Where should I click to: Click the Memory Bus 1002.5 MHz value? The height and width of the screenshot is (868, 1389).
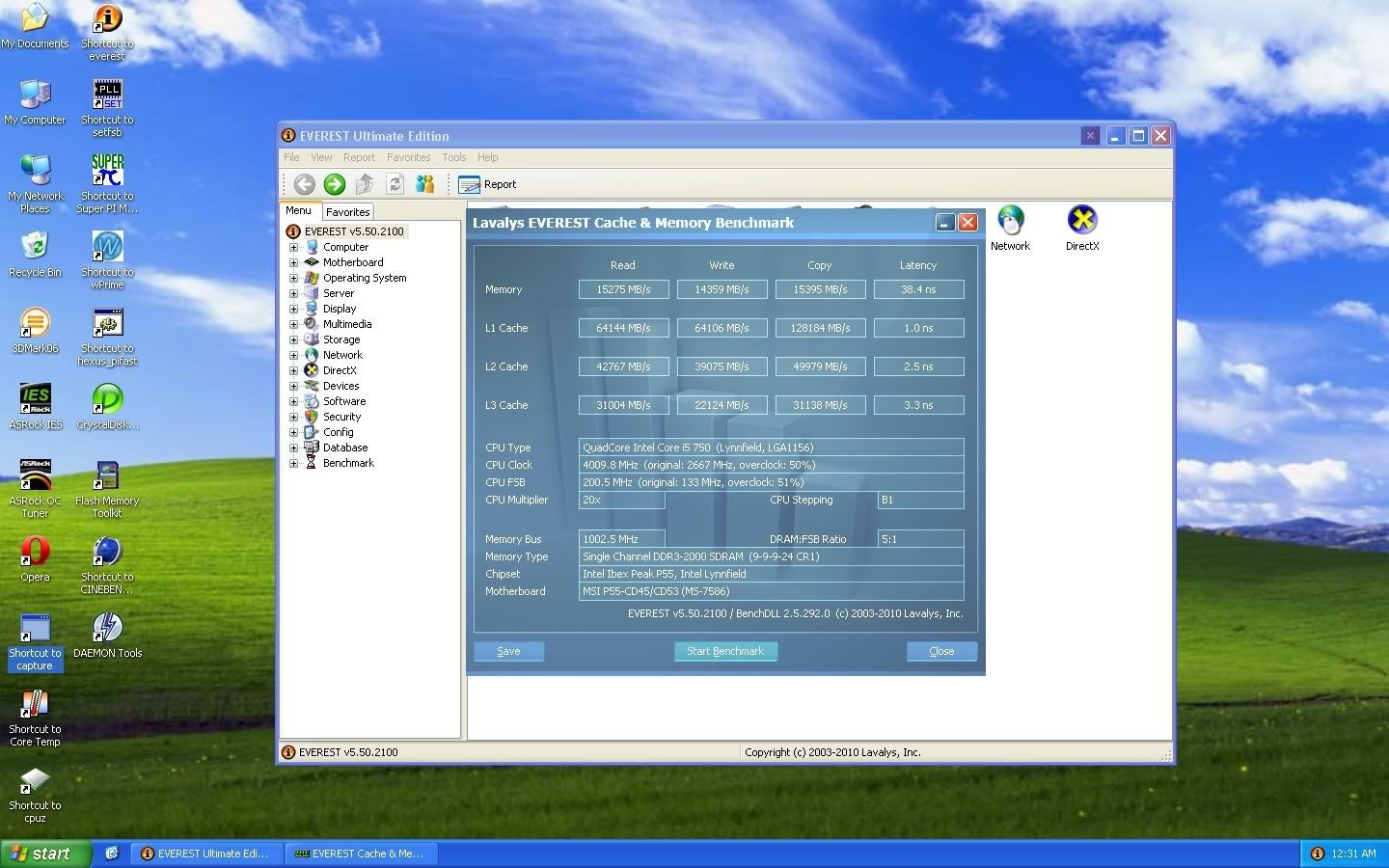pos(621,539)
